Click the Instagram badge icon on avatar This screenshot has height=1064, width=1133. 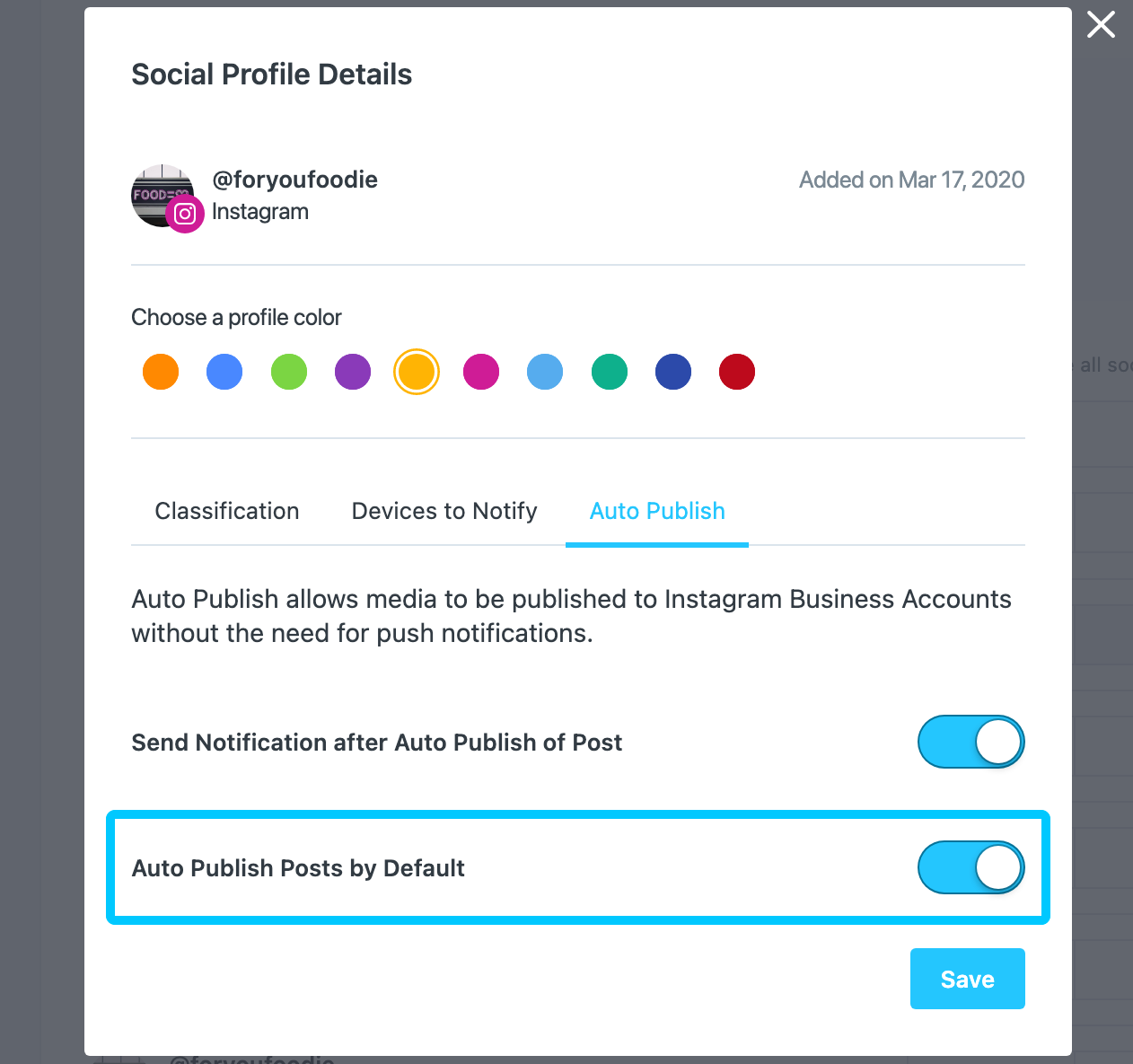[185, 214]
